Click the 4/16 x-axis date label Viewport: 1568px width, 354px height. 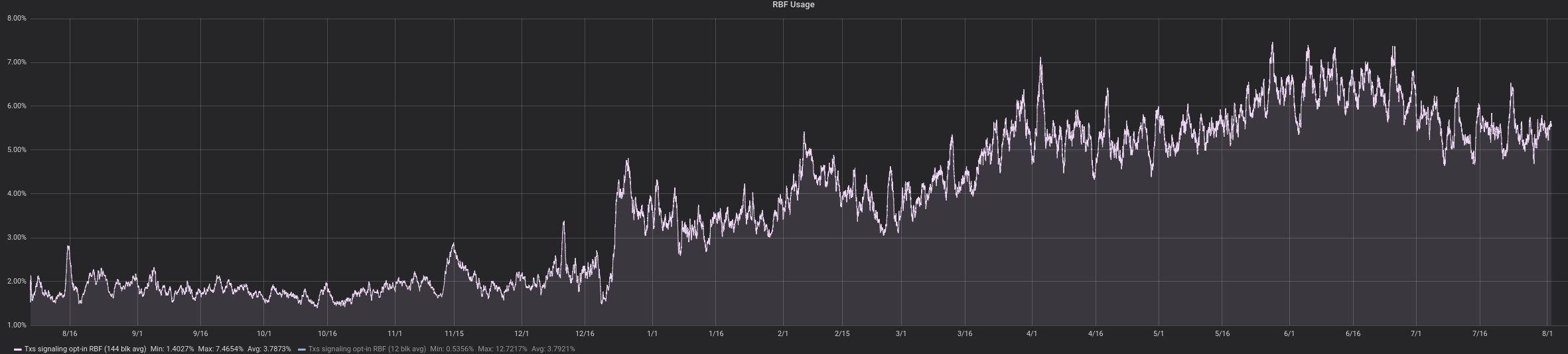[1096, 333]
